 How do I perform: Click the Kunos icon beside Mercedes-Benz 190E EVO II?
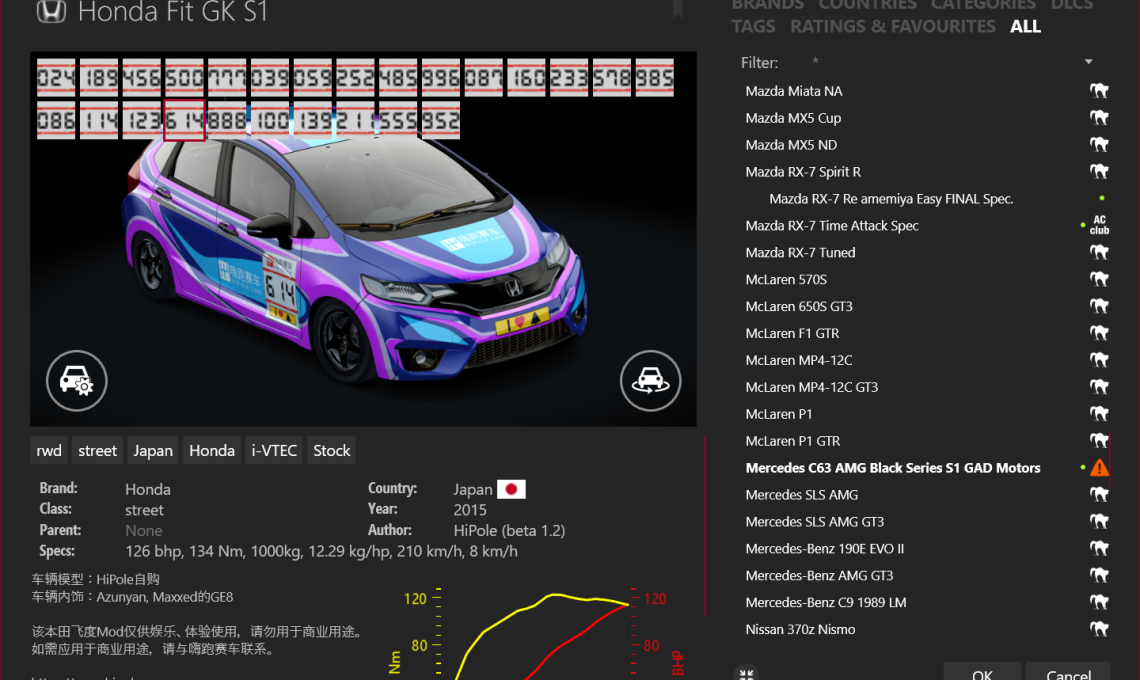[1099, 548]
